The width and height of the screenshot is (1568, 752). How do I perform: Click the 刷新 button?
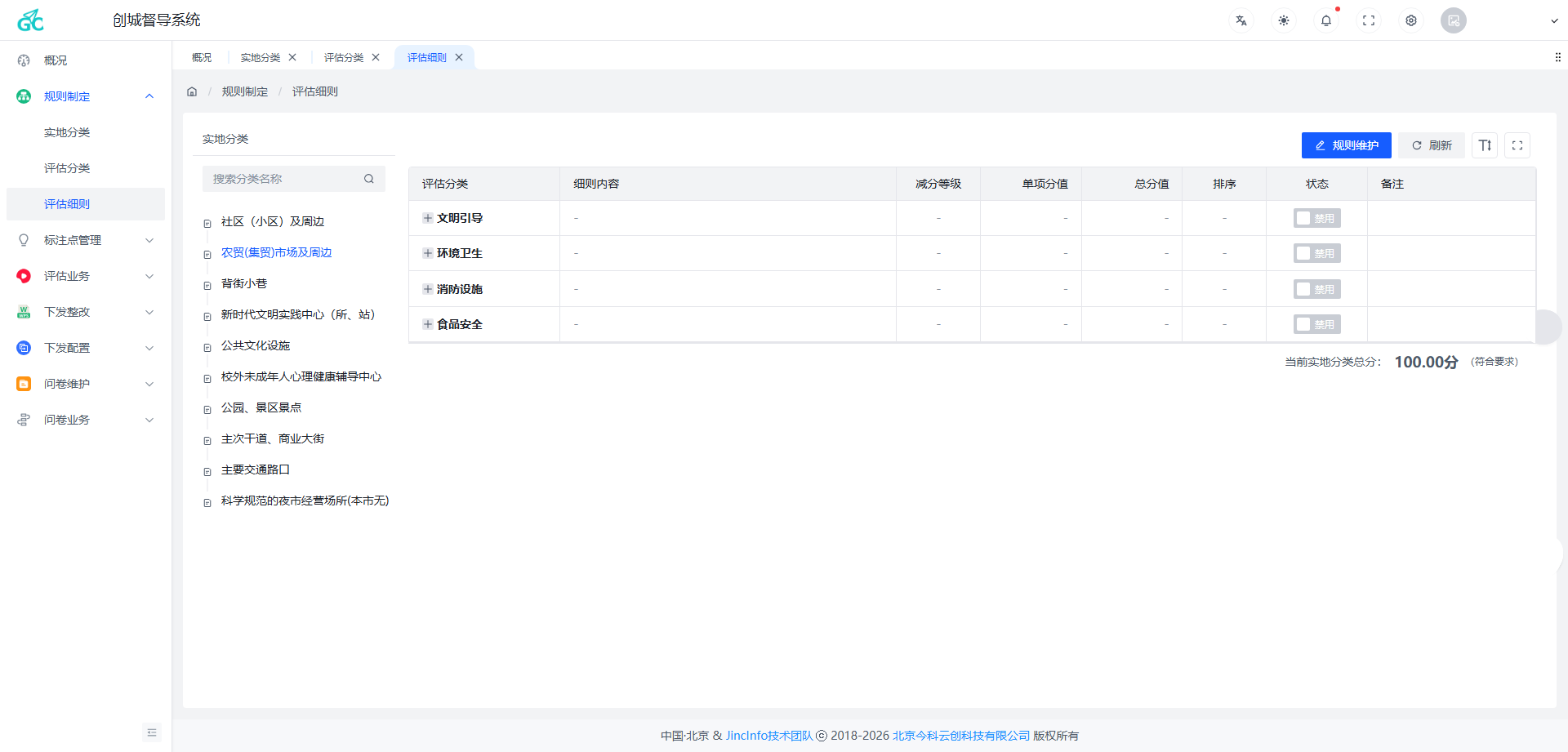click(x=1431, y=145)
